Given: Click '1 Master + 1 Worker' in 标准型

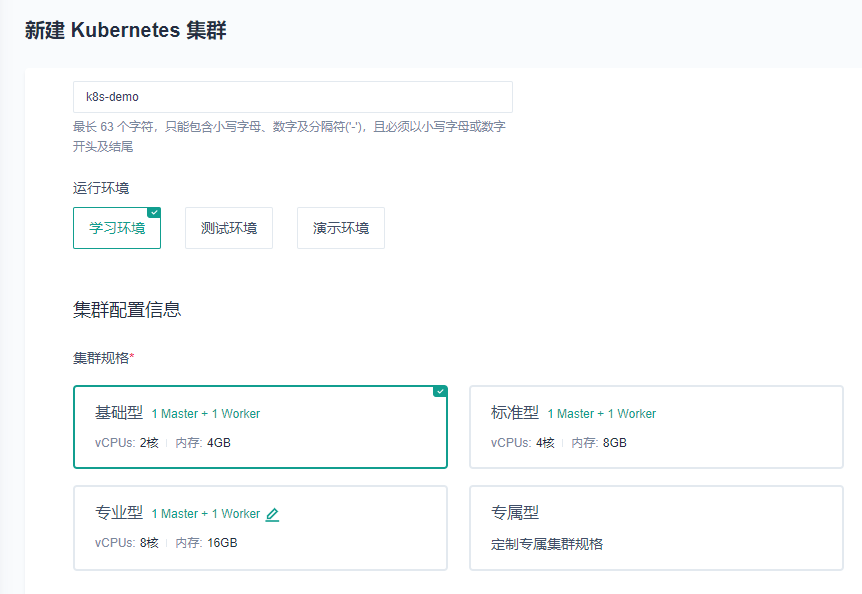Looking at the screenshot, I should tap(601, 414).
